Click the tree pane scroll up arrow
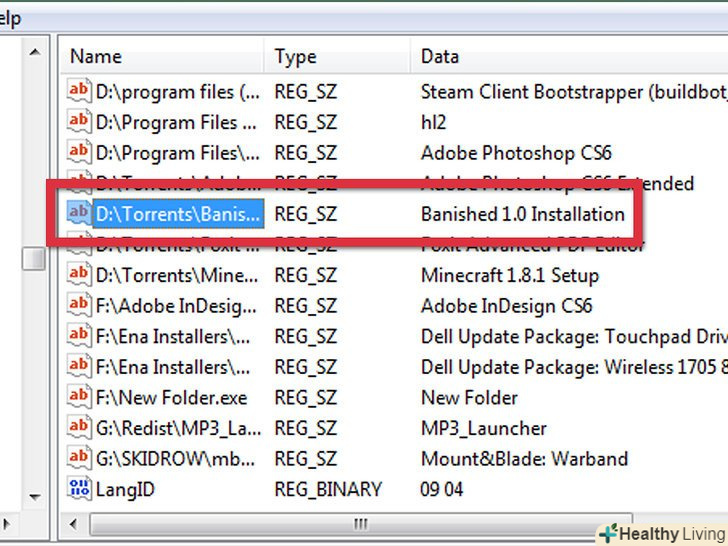This screenshot has height=546, width=728. (34, 52)
